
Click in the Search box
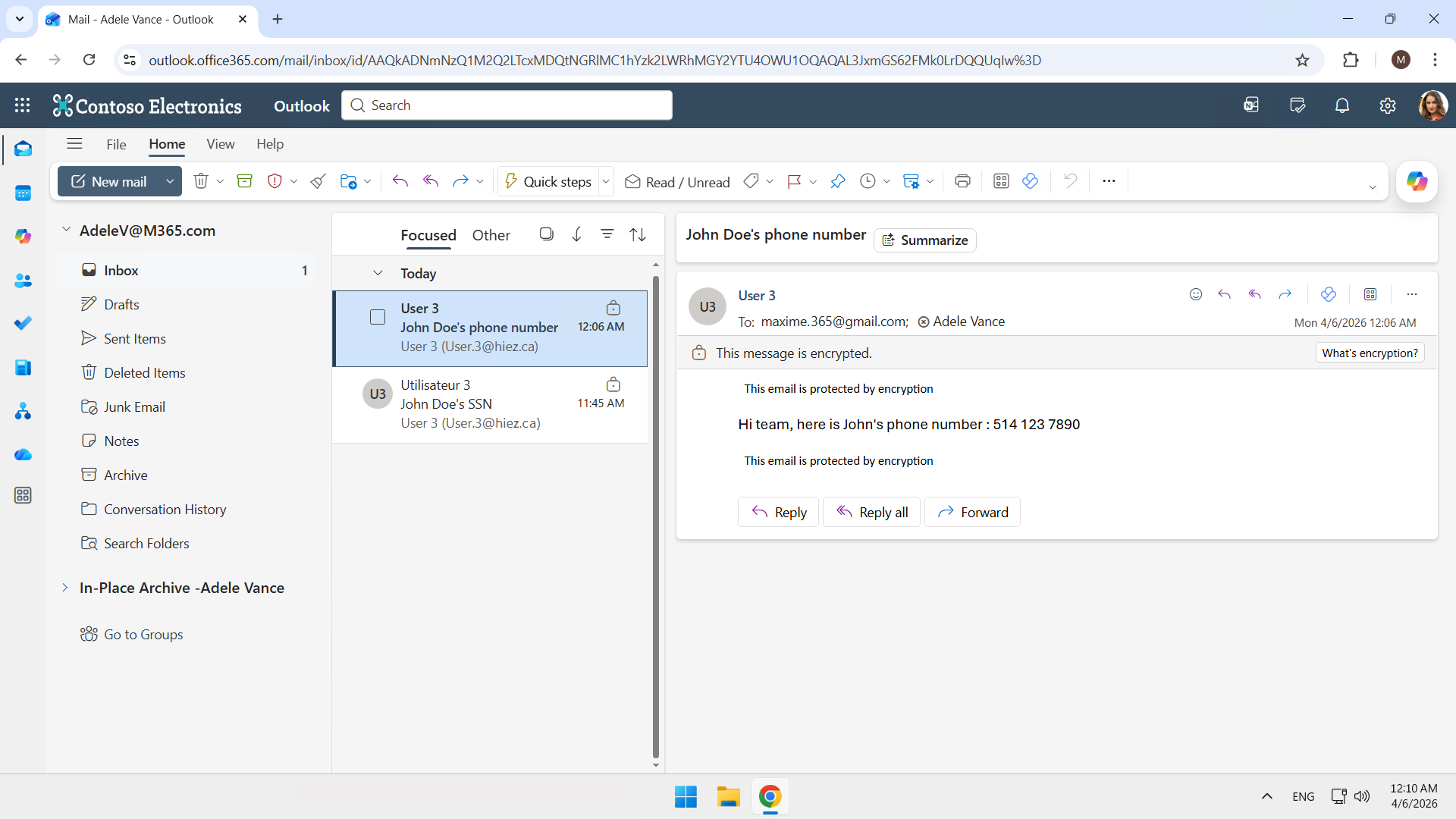click(507, 105)
